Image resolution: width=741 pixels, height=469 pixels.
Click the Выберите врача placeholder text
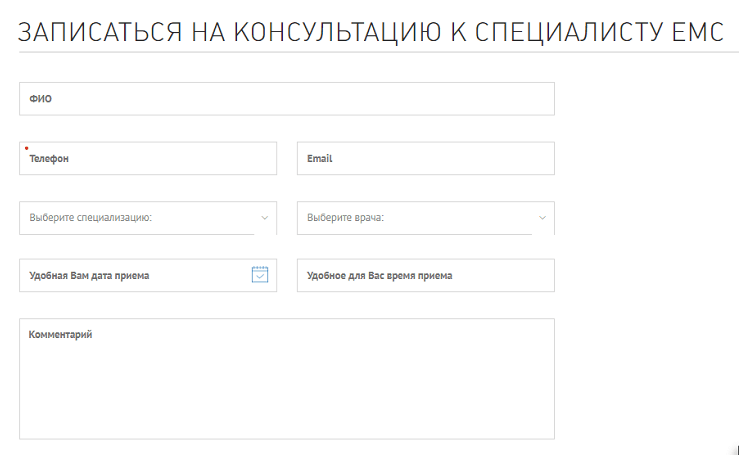[346, 218]
